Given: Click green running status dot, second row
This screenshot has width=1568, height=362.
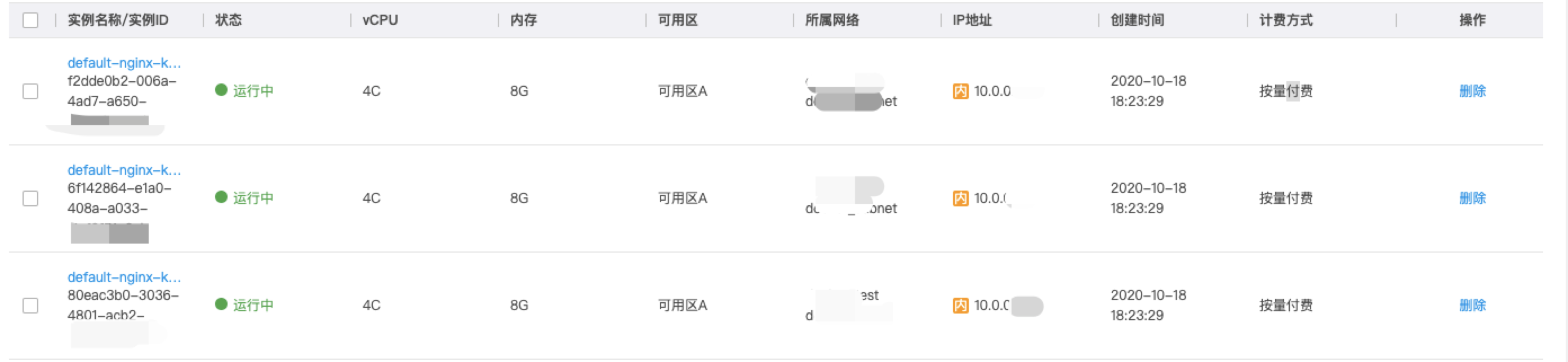Looking at the screenshot, I should (221, 197).
